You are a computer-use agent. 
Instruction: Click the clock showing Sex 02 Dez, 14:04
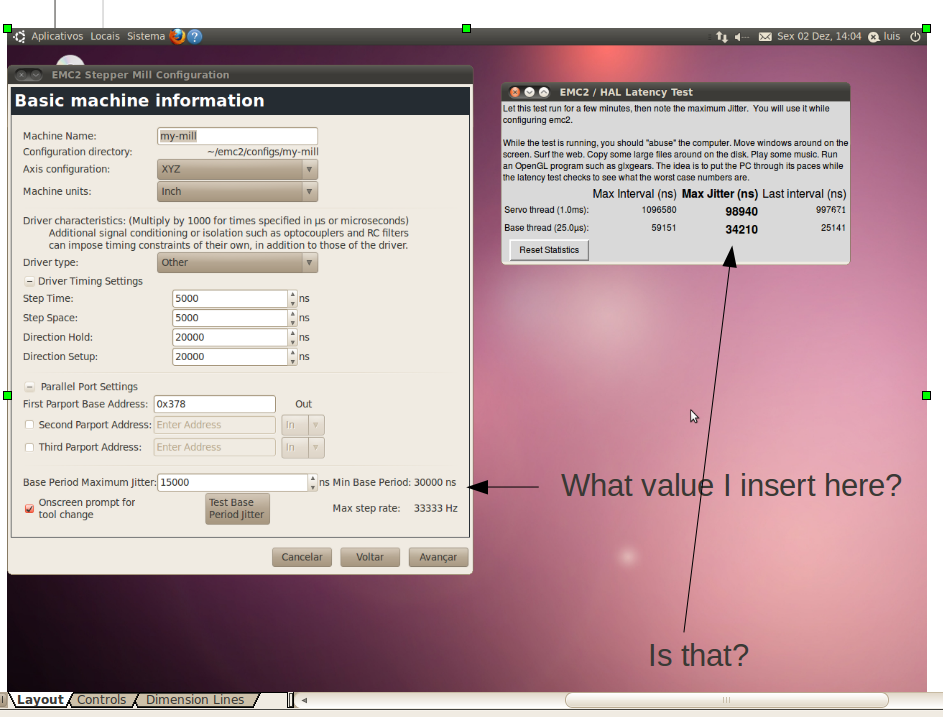coord(819,36)
